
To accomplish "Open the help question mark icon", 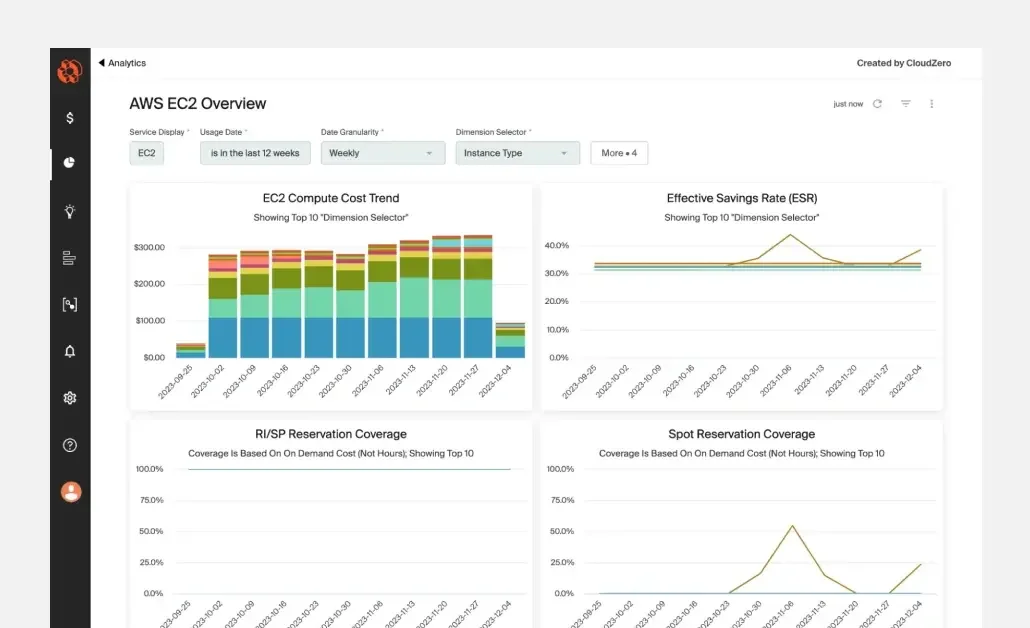I will point(69,444).
